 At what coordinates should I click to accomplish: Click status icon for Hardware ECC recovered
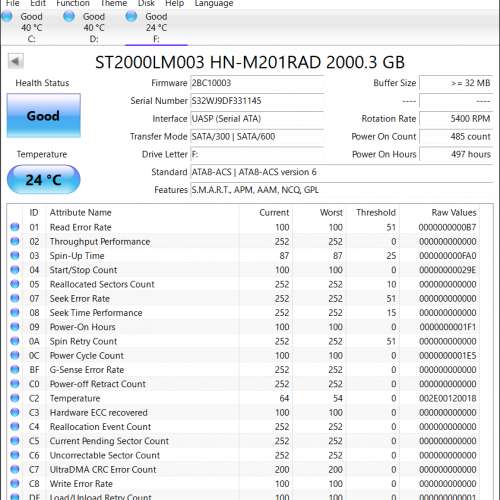pos(15,412)
